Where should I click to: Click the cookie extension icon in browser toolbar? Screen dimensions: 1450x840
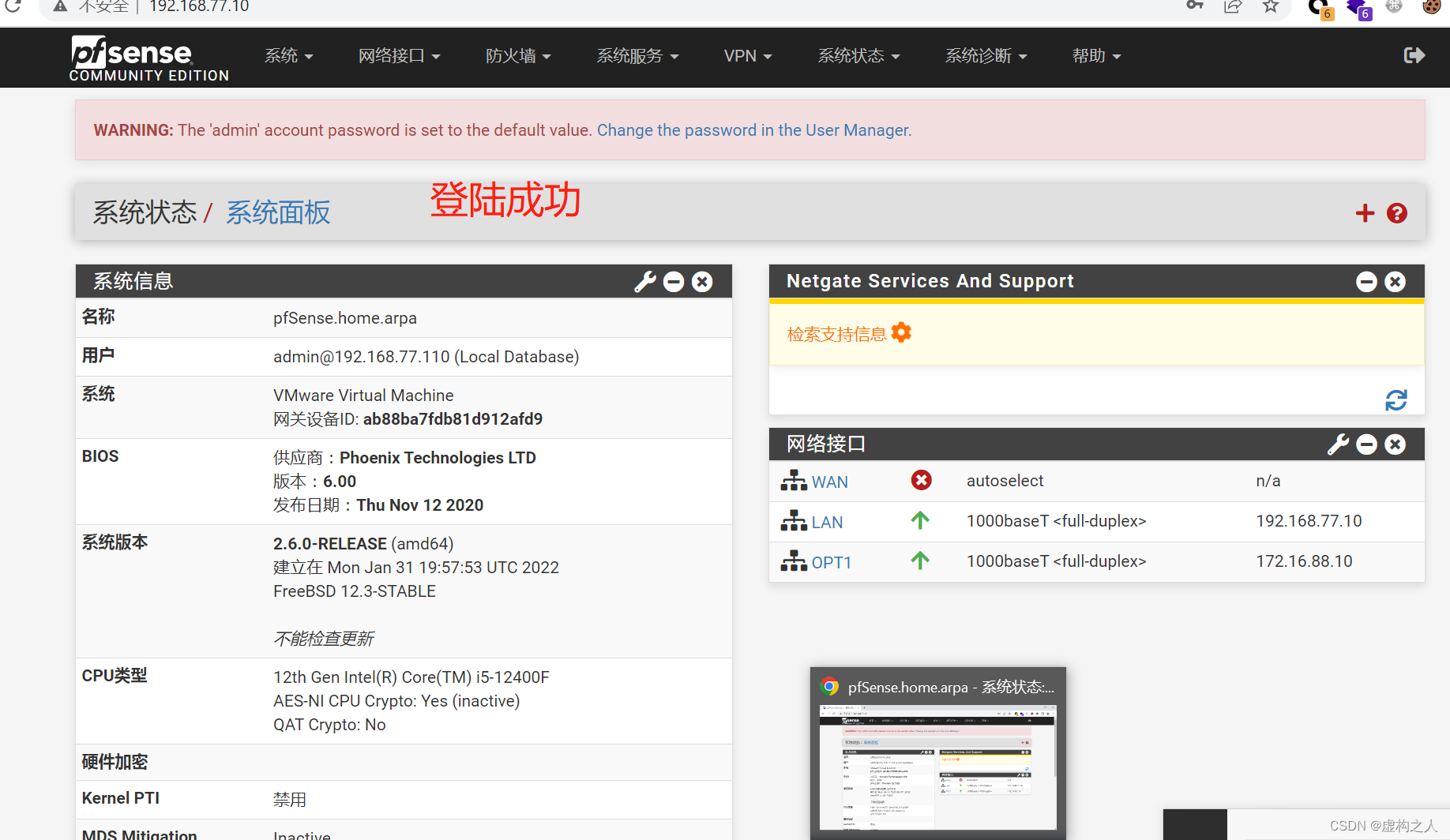1432,7
